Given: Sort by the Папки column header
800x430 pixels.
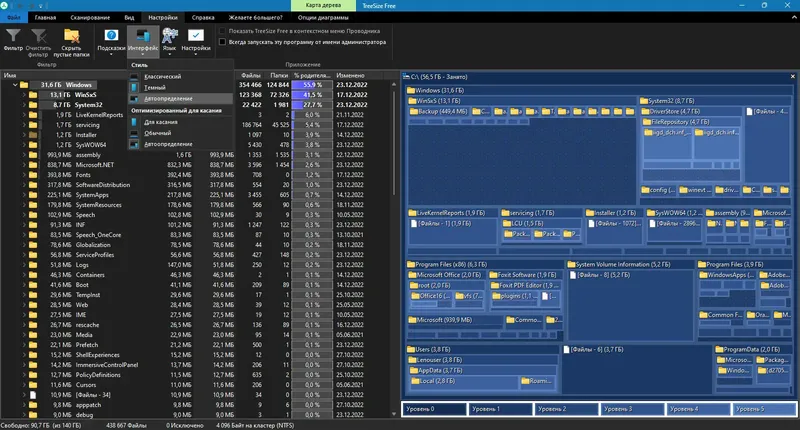Looking at the screenshot, I should (x=279, y=75).
